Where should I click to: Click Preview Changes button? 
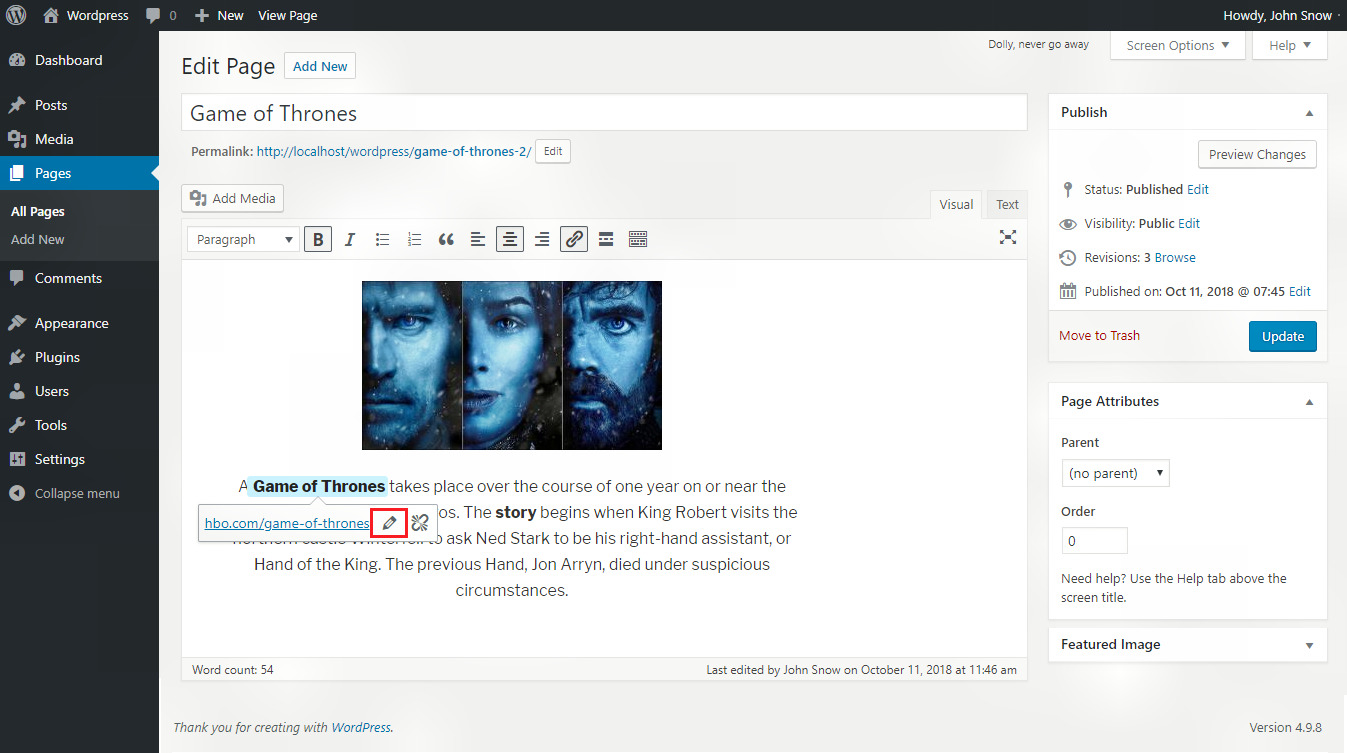coord(1257,154)
